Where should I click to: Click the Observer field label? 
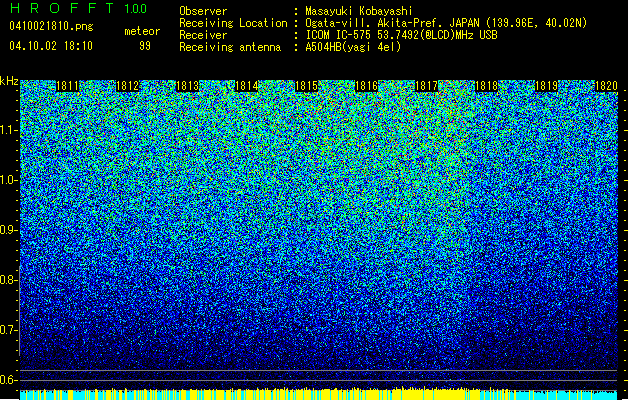pos(203,11)
